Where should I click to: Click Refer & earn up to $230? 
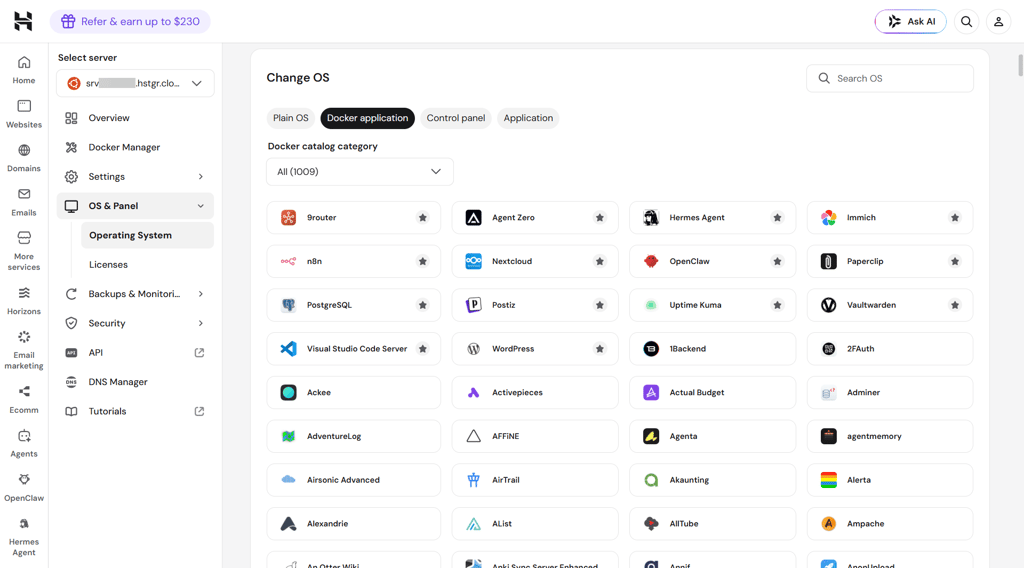(x=130, y=22)
